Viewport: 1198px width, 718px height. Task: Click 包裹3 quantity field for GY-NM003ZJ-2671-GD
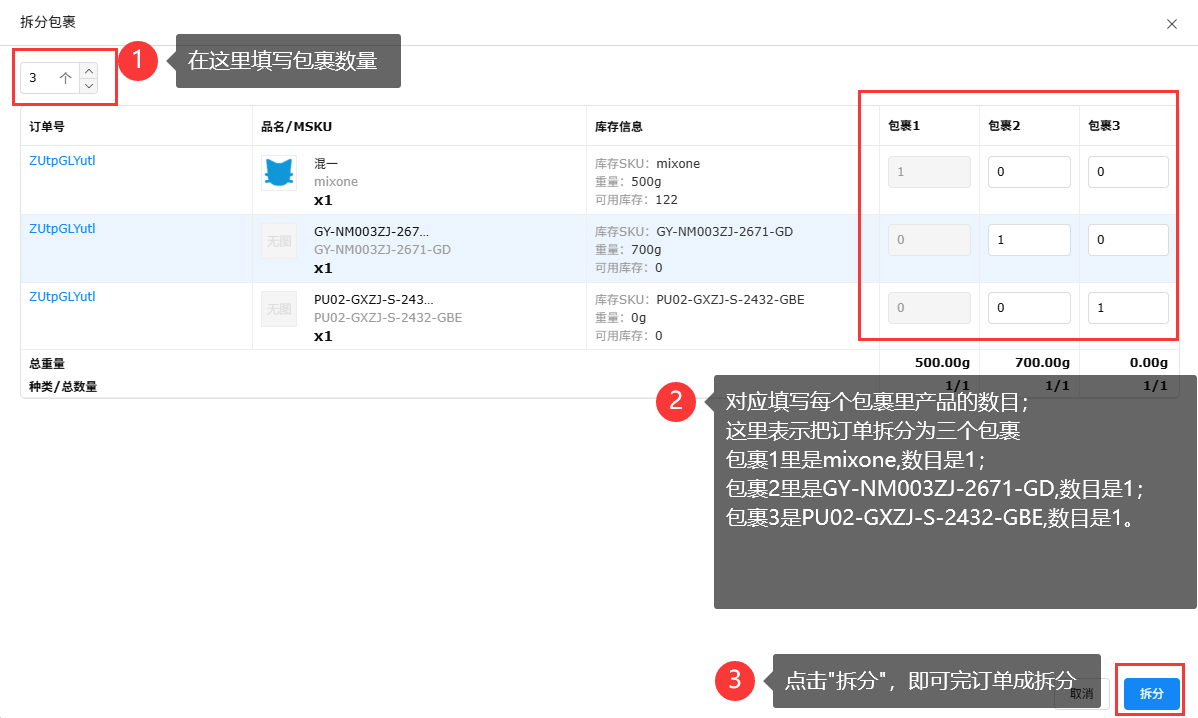click(1128, 240)
